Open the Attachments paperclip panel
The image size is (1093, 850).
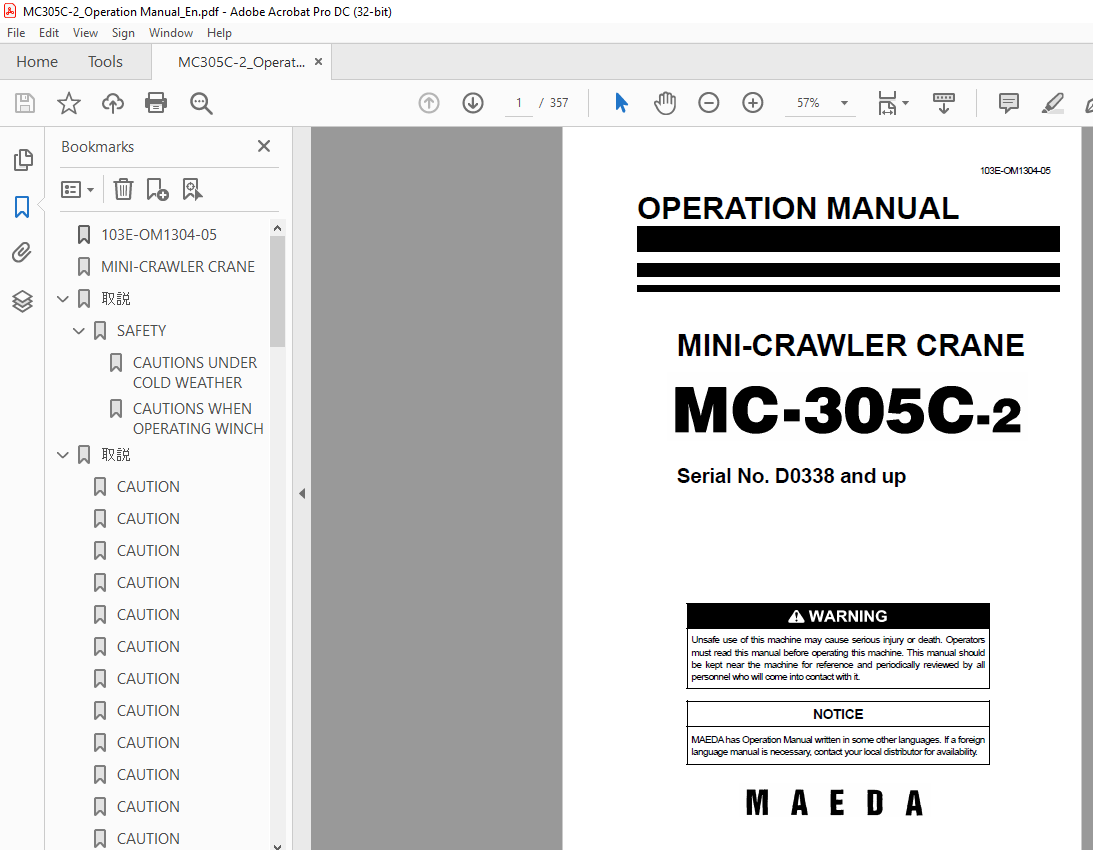point(22,252)
